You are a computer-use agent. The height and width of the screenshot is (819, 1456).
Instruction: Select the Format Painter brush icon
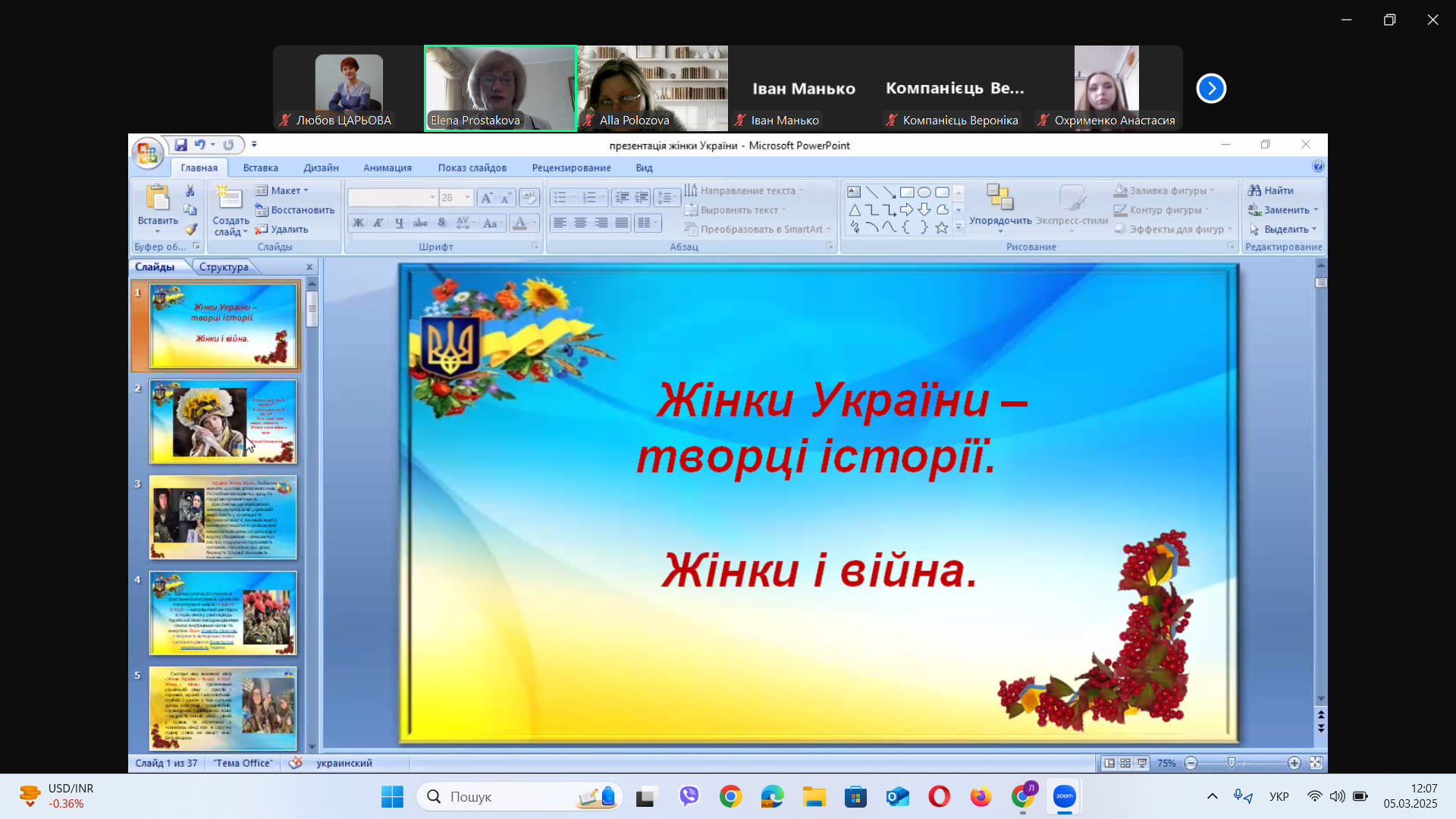pyautogui.click(x=190, y=229)
